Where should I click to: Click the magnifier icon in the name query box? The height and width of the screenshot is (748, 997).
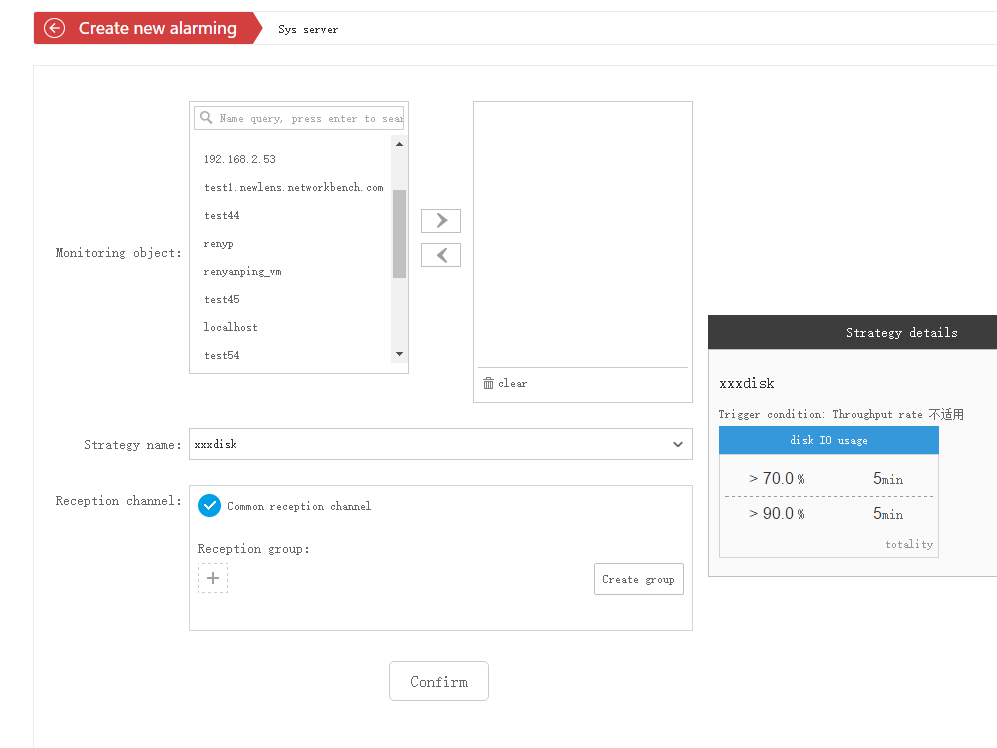pos(206,118)
